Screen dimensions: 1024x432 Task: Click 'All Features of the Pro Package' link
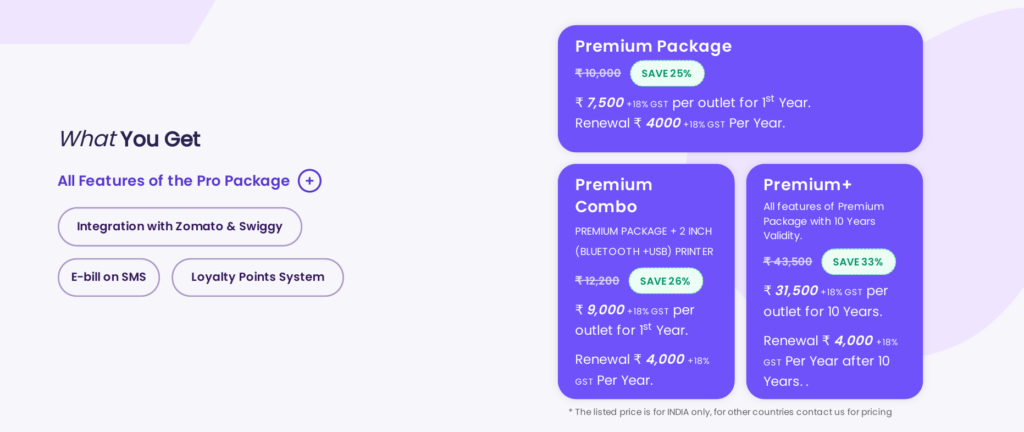pos(173,181)
